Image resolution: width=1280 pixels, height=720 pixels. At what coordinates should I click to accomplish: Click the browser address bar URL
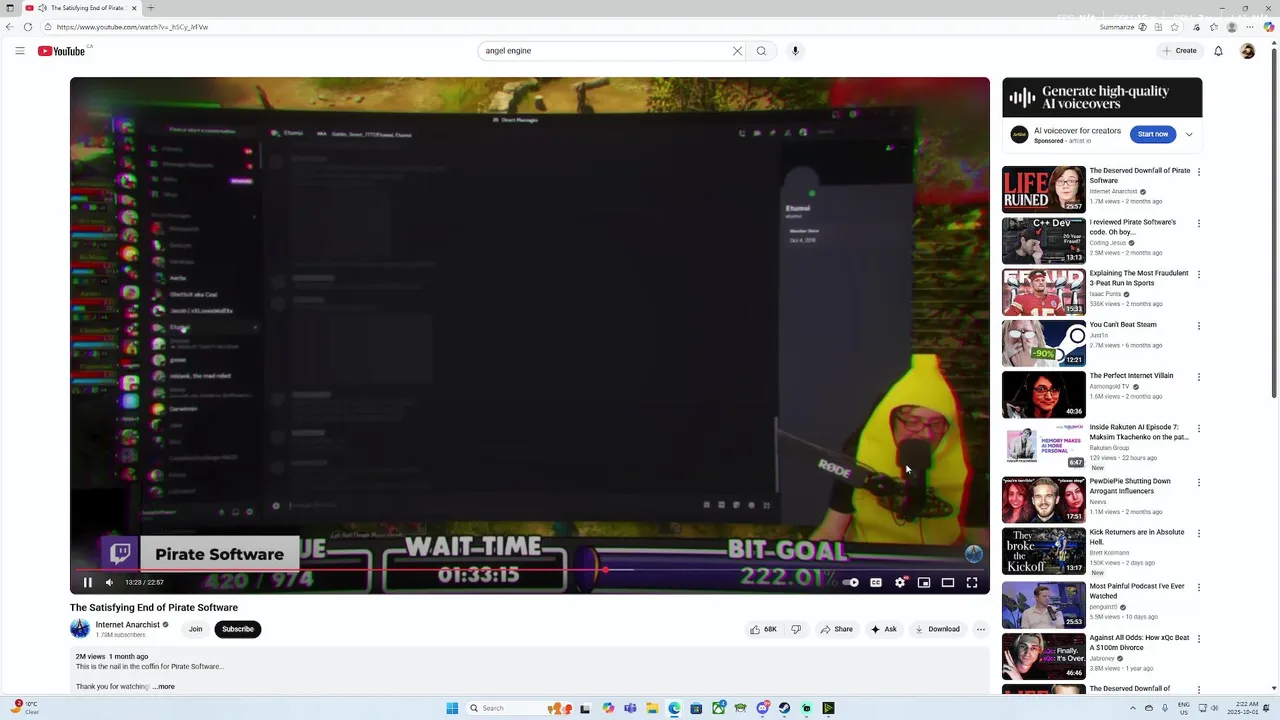point(132,27)
